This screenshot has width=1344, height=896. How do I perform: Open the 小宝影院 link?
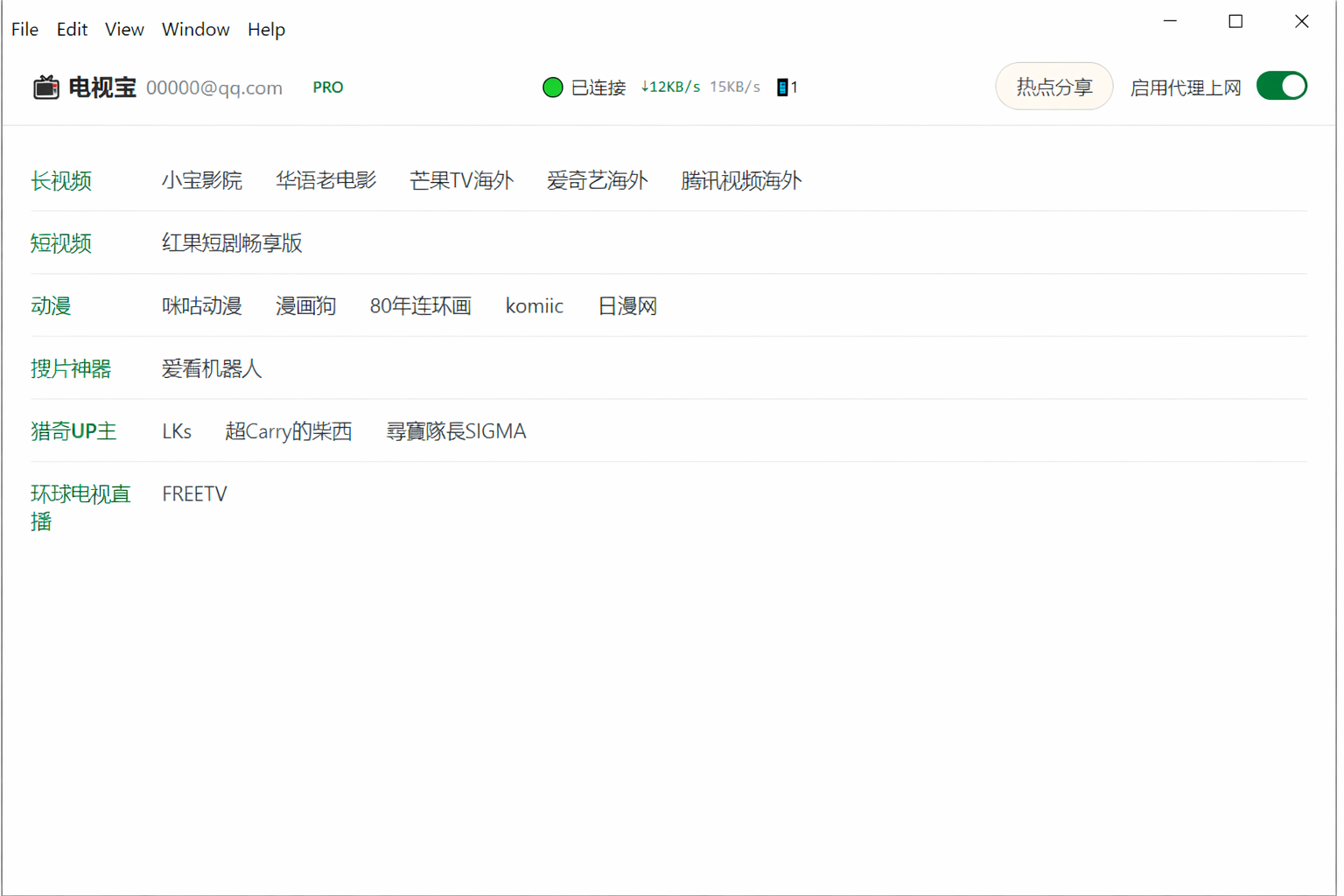pyautogui.click(x=201, y=181)
